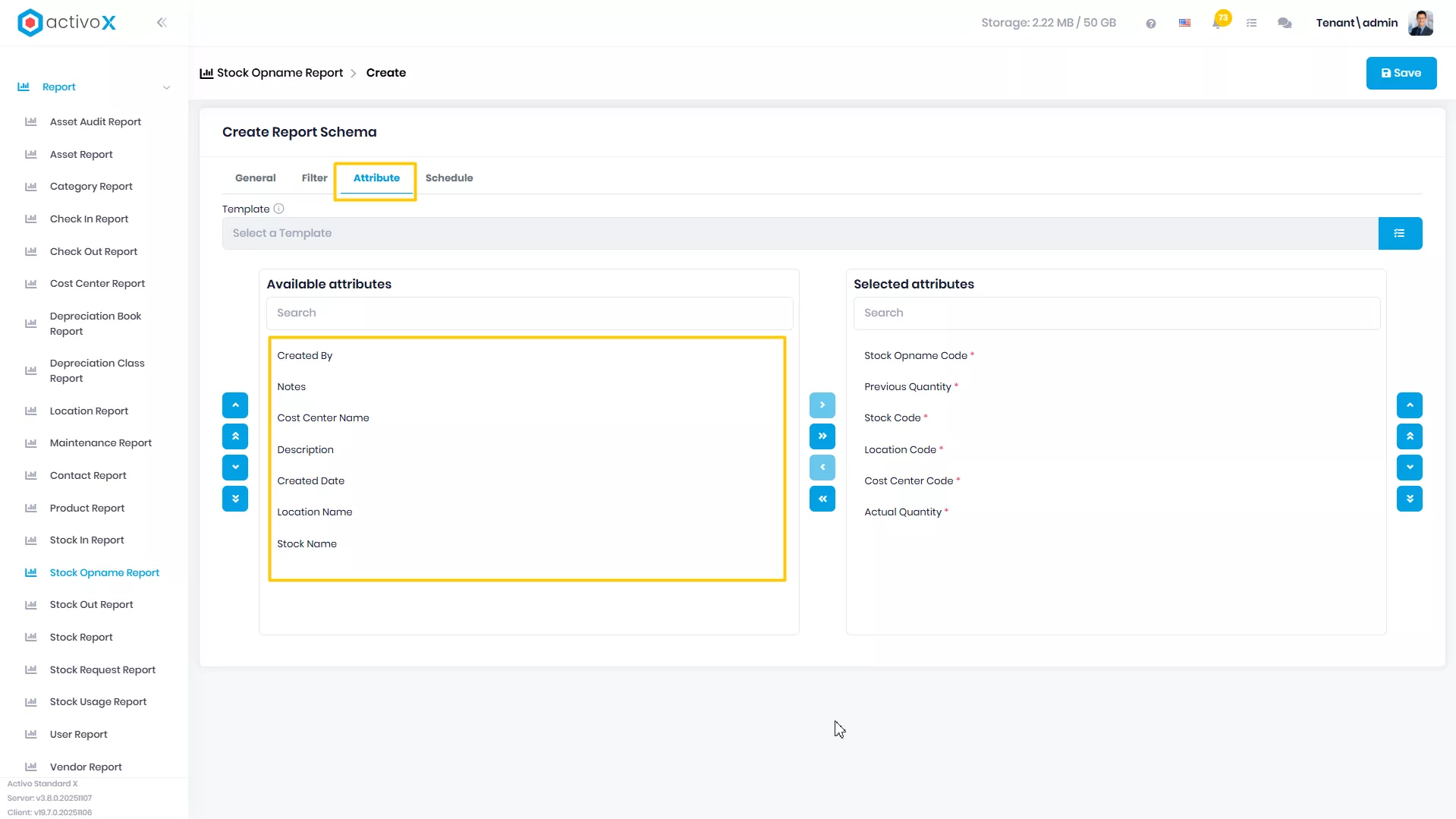Open notifications bell icon
This screenshot has width=1456, height=819.
pyautogui.click(x=1217, y=23)
